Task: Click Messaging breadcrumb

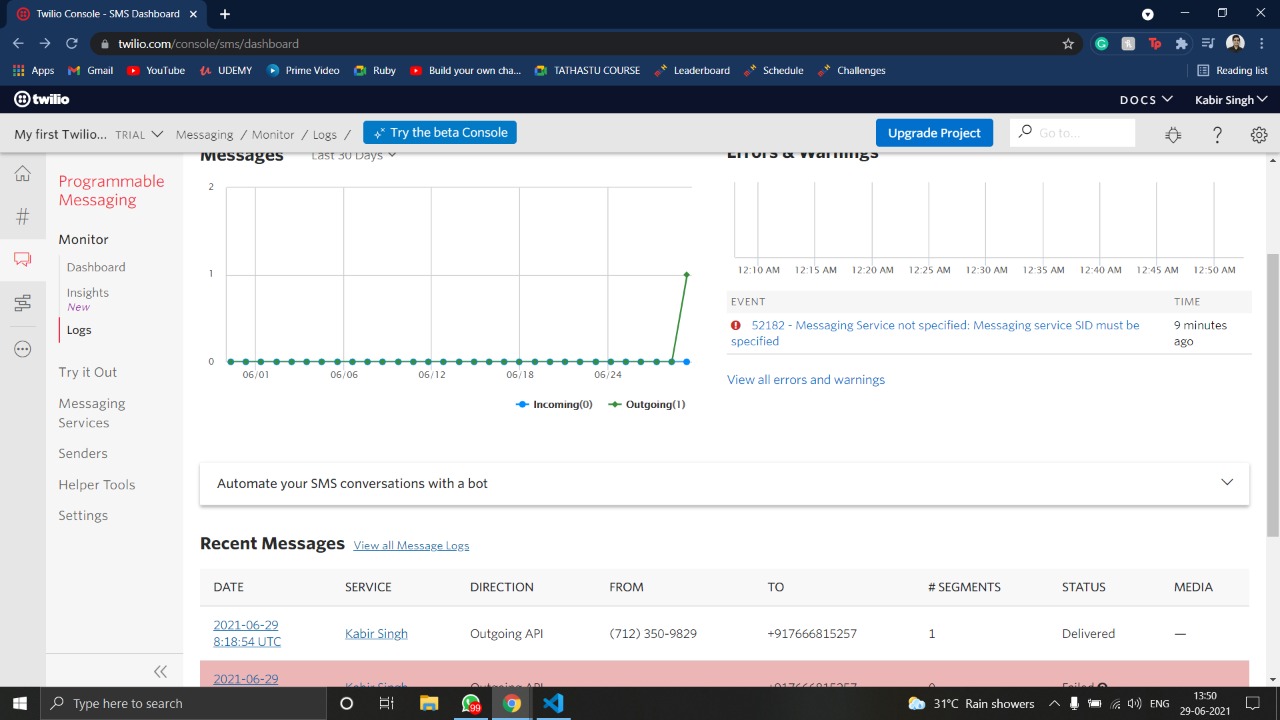Action: (204, 134)
